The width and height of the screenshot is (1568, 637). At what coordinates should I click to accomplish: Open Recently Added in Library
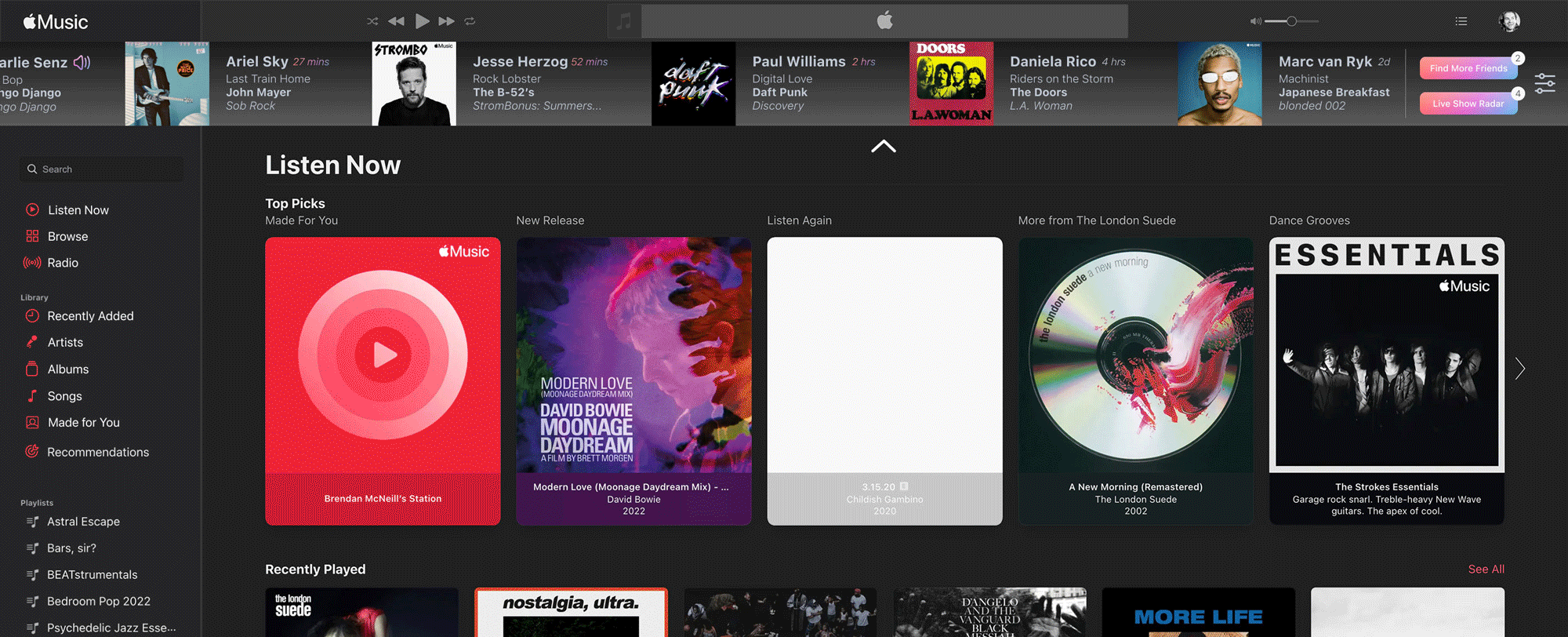point(90,316)
